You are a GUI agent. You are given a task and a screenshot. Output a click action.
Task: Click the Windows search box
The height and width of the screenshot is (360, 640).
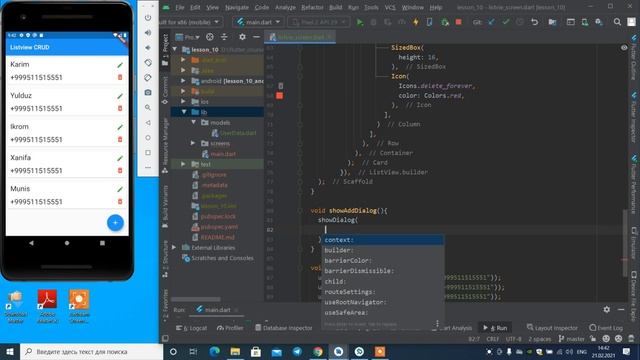[x=91, y=351]
